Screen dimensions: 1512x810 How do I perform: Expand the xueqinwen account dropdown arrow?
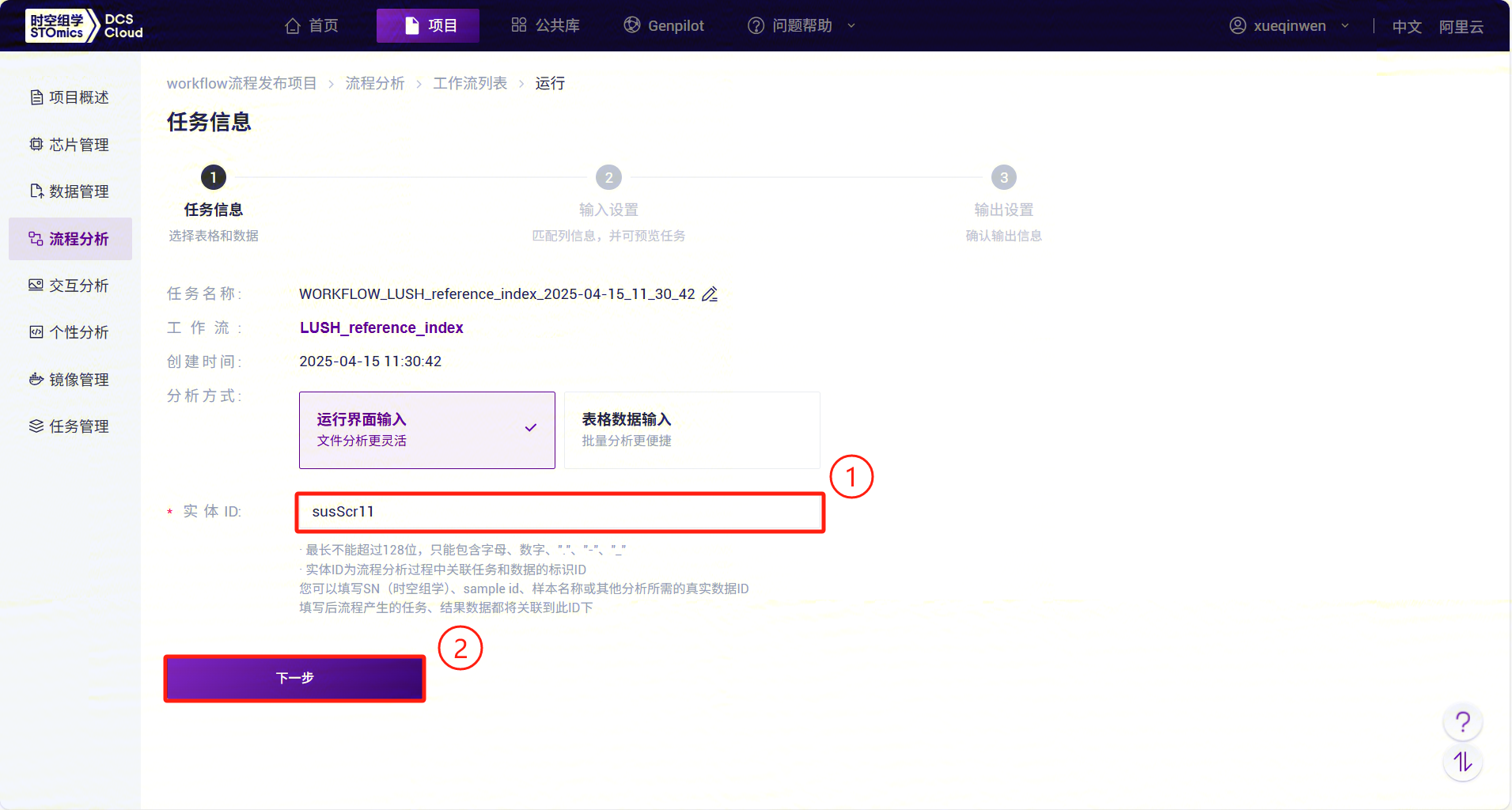click(x=1345, y=26)
